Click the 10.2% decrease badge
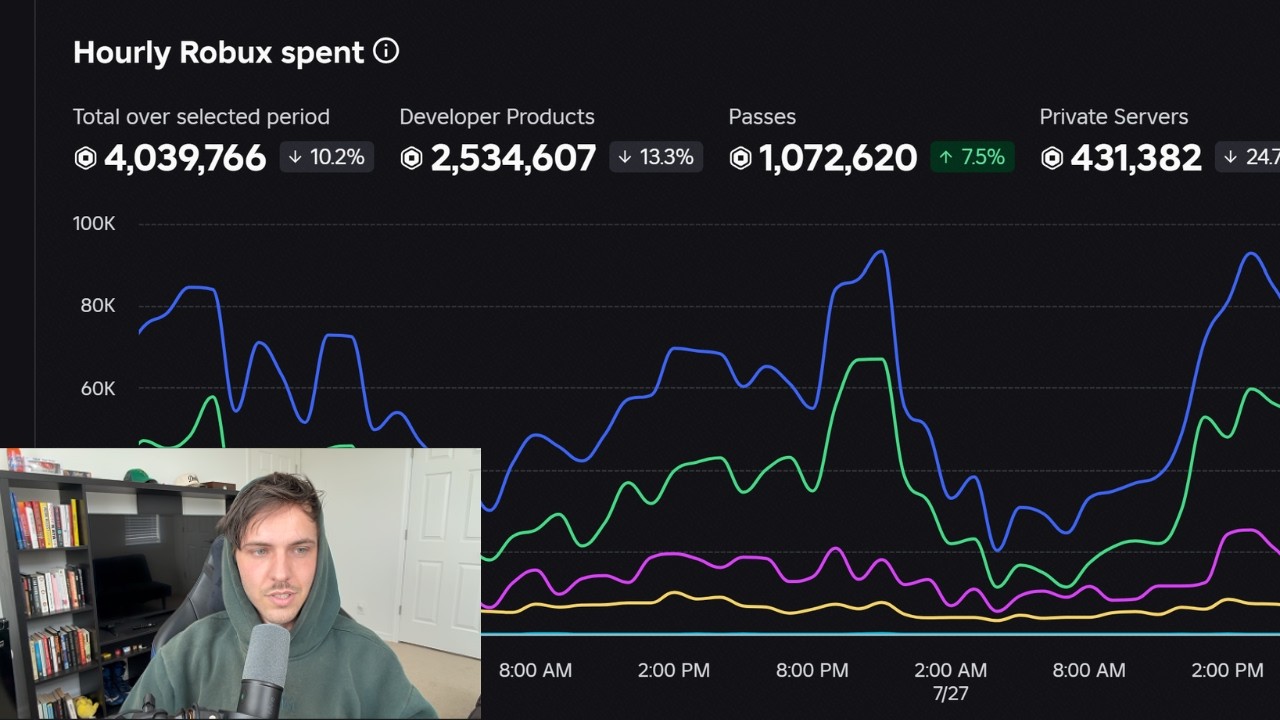Image resolution: width=1280 pixels, height=720 pixels. [x=327, y=157]
